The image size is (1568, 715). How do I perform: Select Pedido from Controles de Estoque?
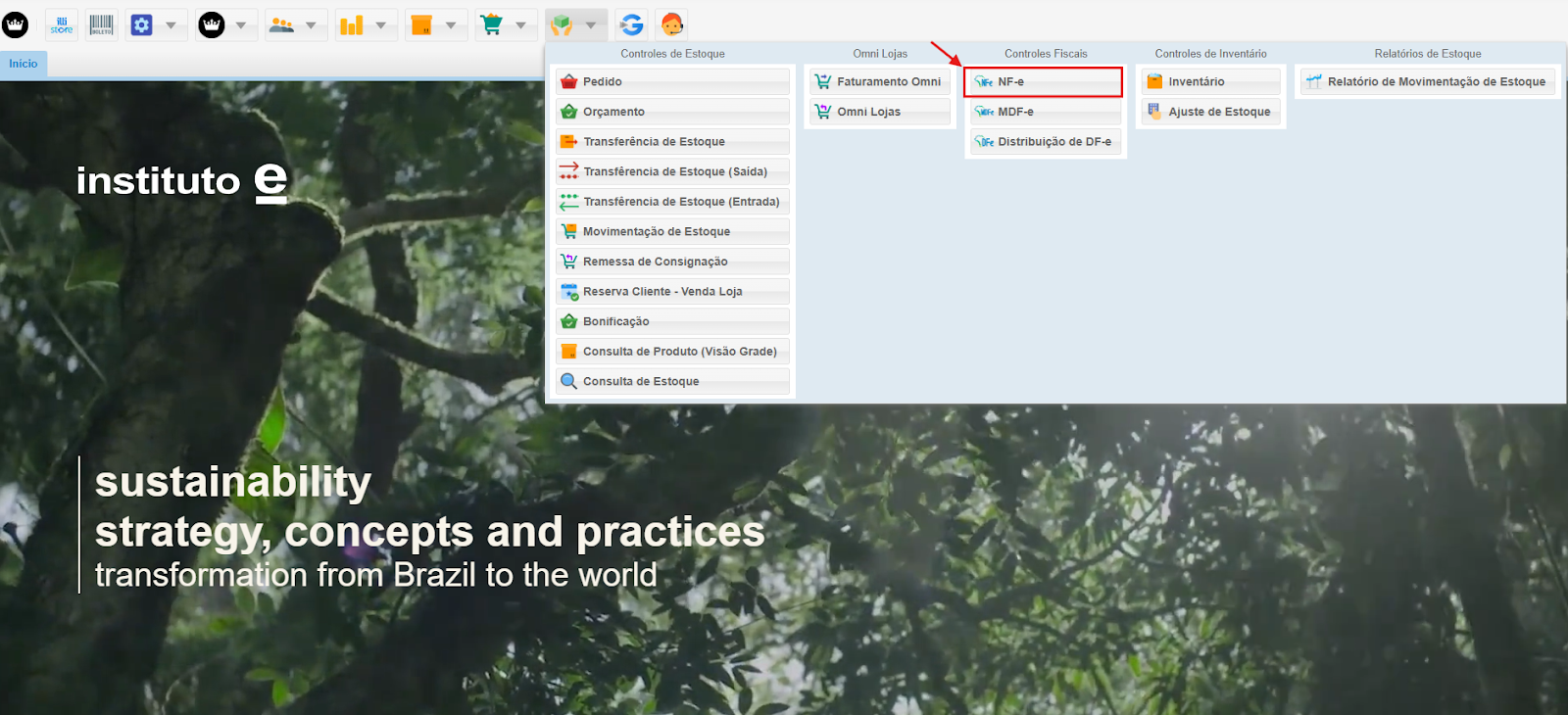point(672,82)
